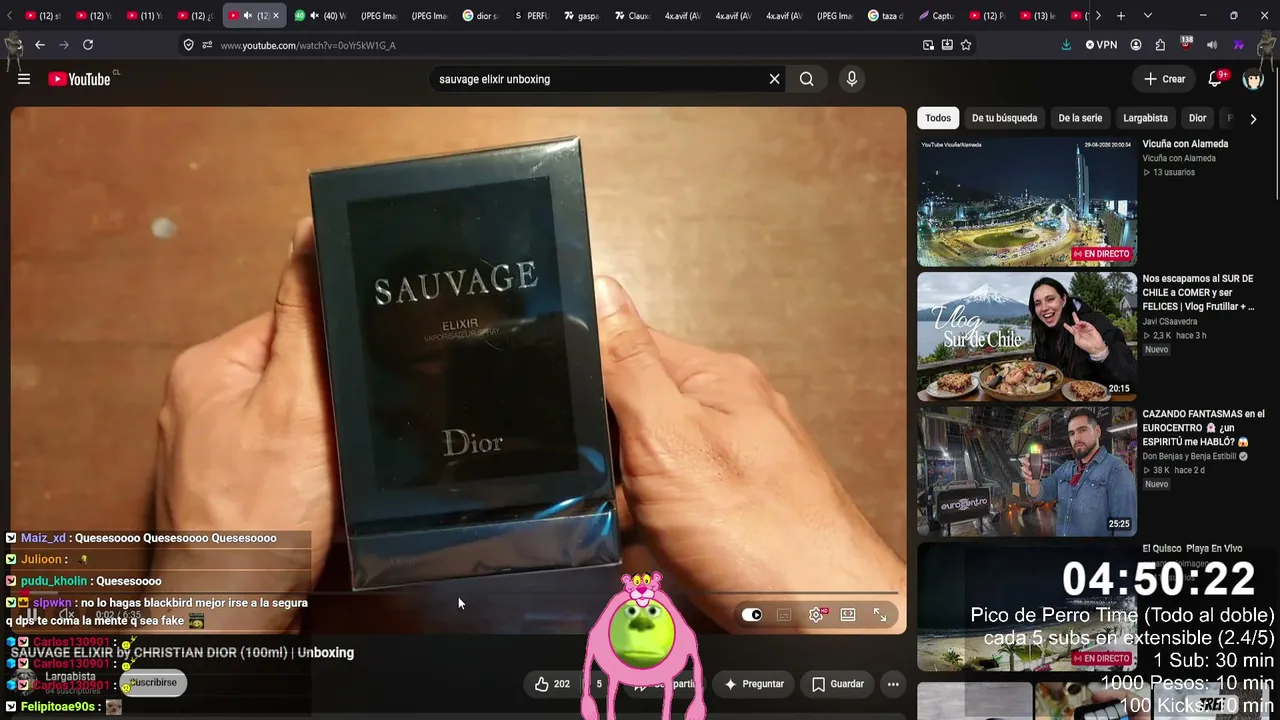Toggle autoplay switch in the player
This screenshot has height=720, width=1280.
pos(752,615)
